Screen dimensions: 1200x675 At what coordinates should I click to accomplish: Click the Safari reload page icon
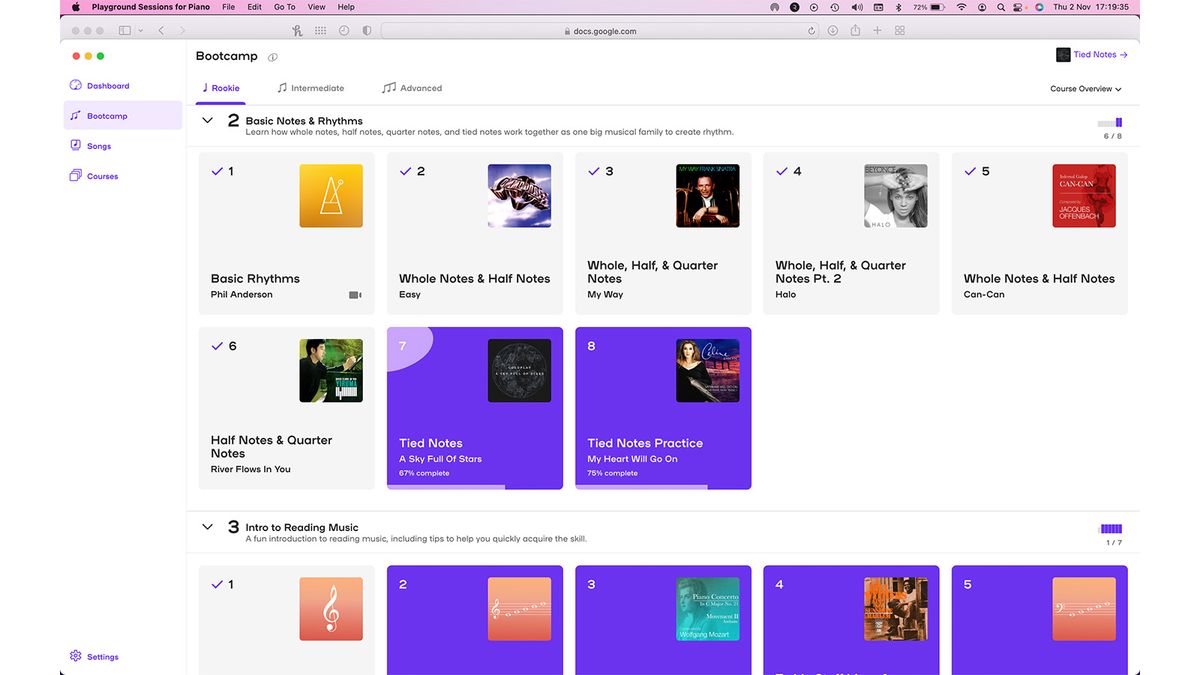pos(812,31)
